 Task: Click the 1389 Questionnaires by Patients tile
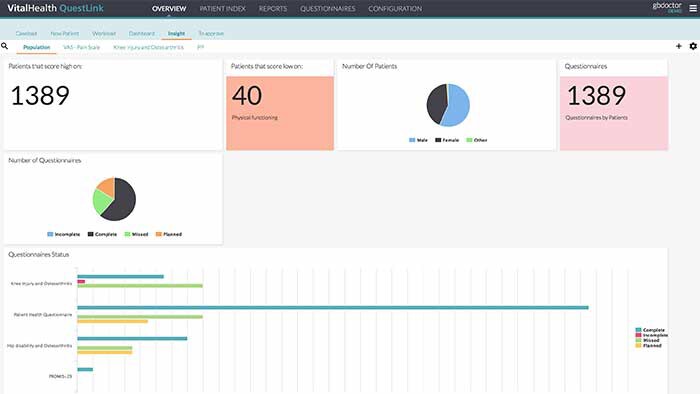pos(614,113)
